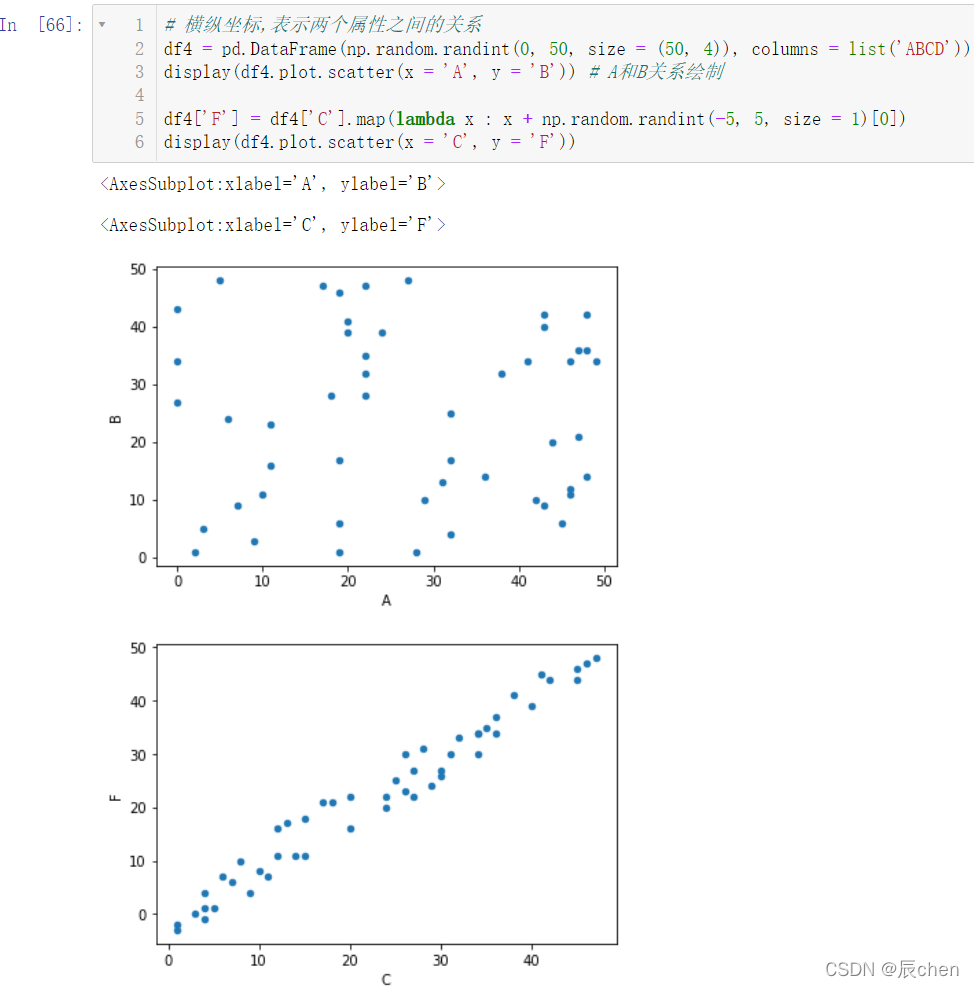The width and height of the screenshot is (974, 988).
Task: Click the x-axis label A of upper plot
Action: pyautogui.click(x=386, y=600)
